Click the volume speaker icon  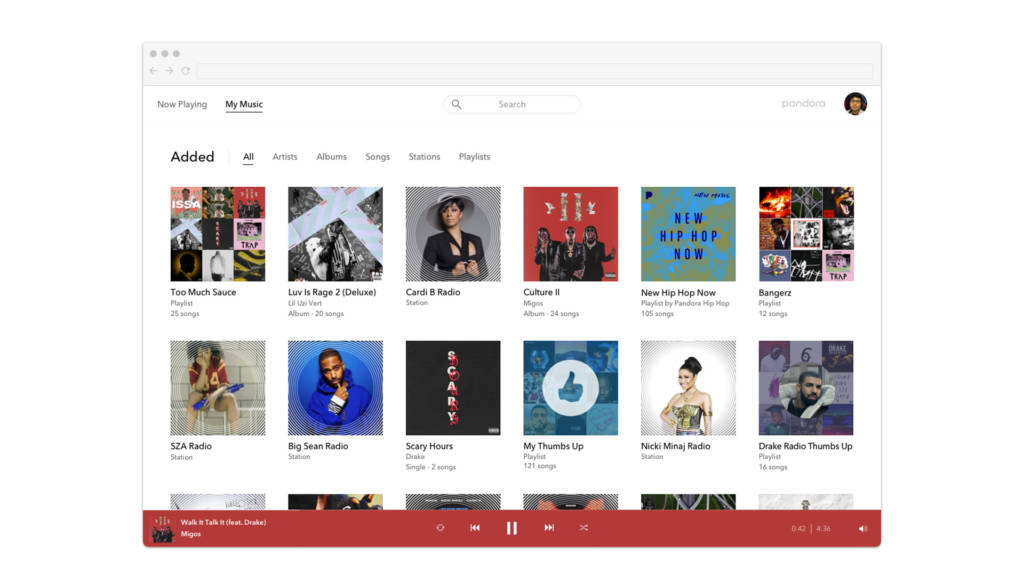click(x=863, y=528)
